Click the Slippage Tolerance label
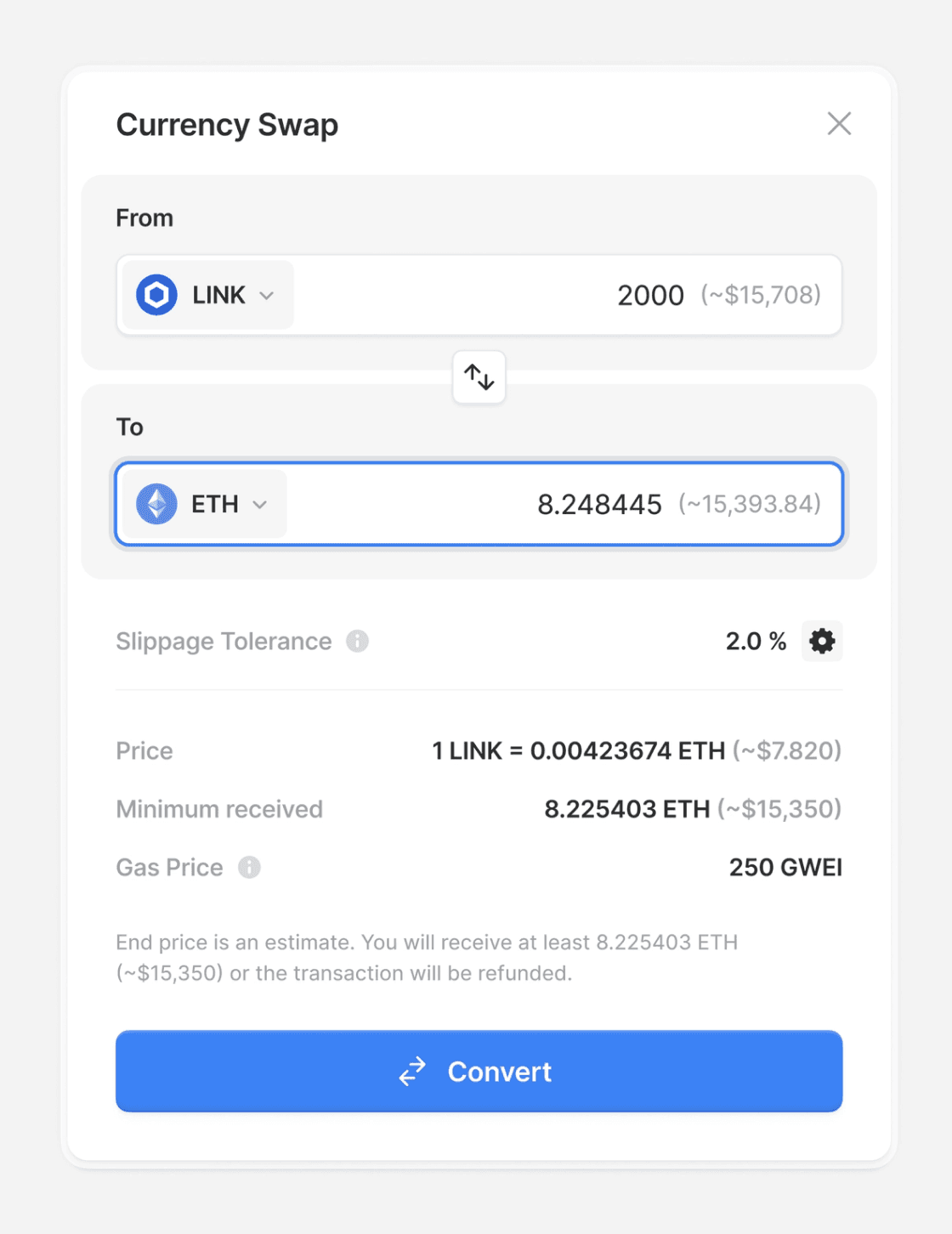Image resolution: width=952 pixels, height=1234 pixels. point(224,641)
